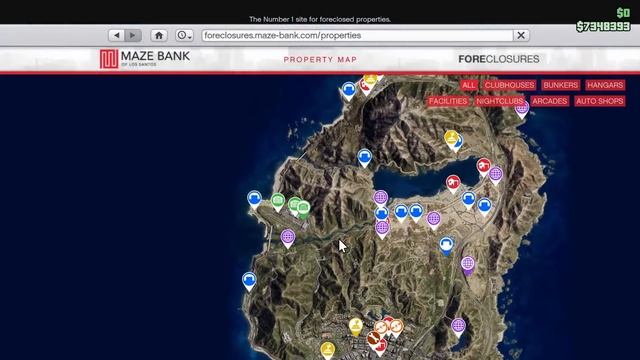Select the red clubhouse marker on the lake's northeast shore
The image size is (640, 360).
tap(483, 166)
